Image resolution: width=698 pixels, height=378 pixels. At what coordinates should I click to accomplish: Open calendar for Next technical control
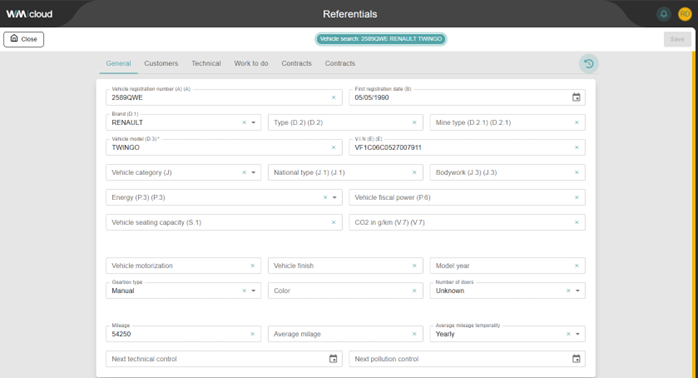tap(333, 358)
